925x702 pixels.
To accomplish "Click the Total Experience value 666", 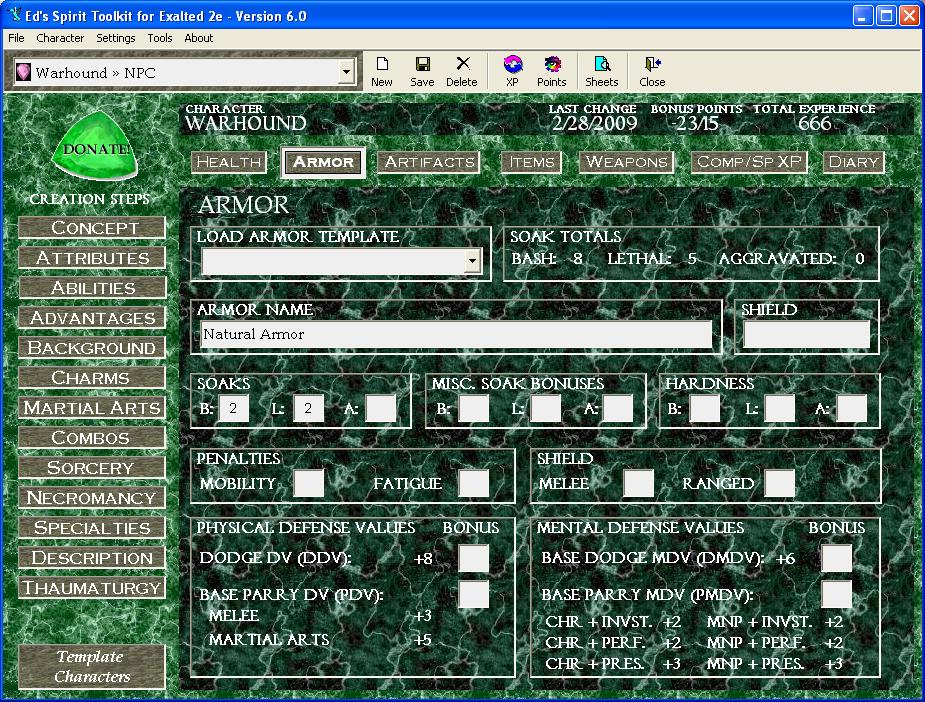I will pos(815,123).
